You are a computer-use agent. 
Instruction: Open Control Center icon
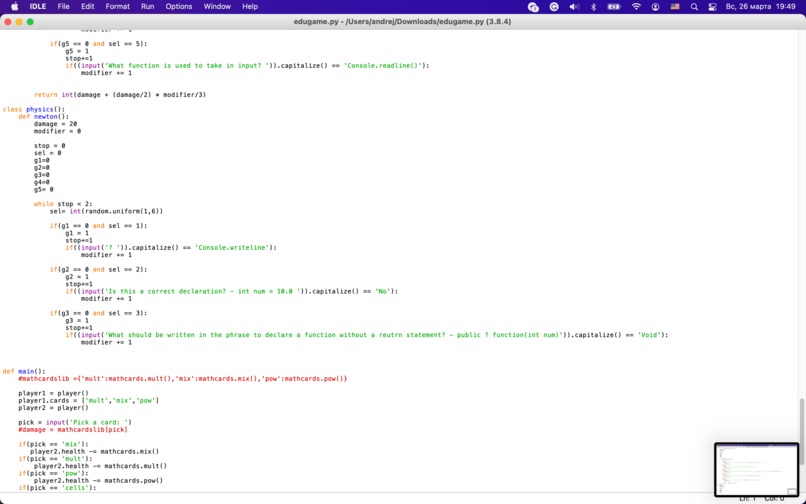point(712,7)
